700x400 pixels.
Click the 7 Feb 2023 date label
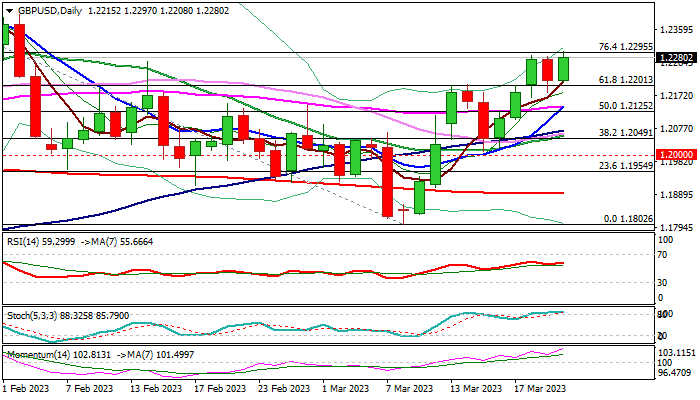coord(90,388)
